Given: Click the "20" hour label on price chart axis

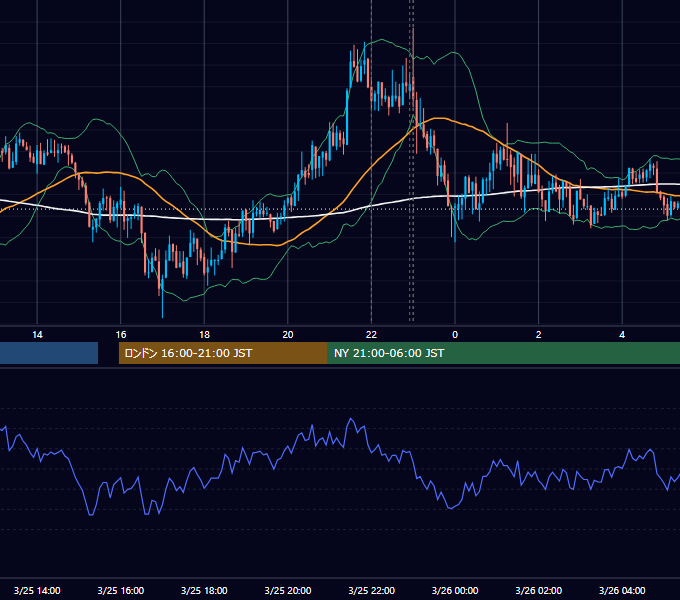Looking at the screenshot, I should click(288, 335).
